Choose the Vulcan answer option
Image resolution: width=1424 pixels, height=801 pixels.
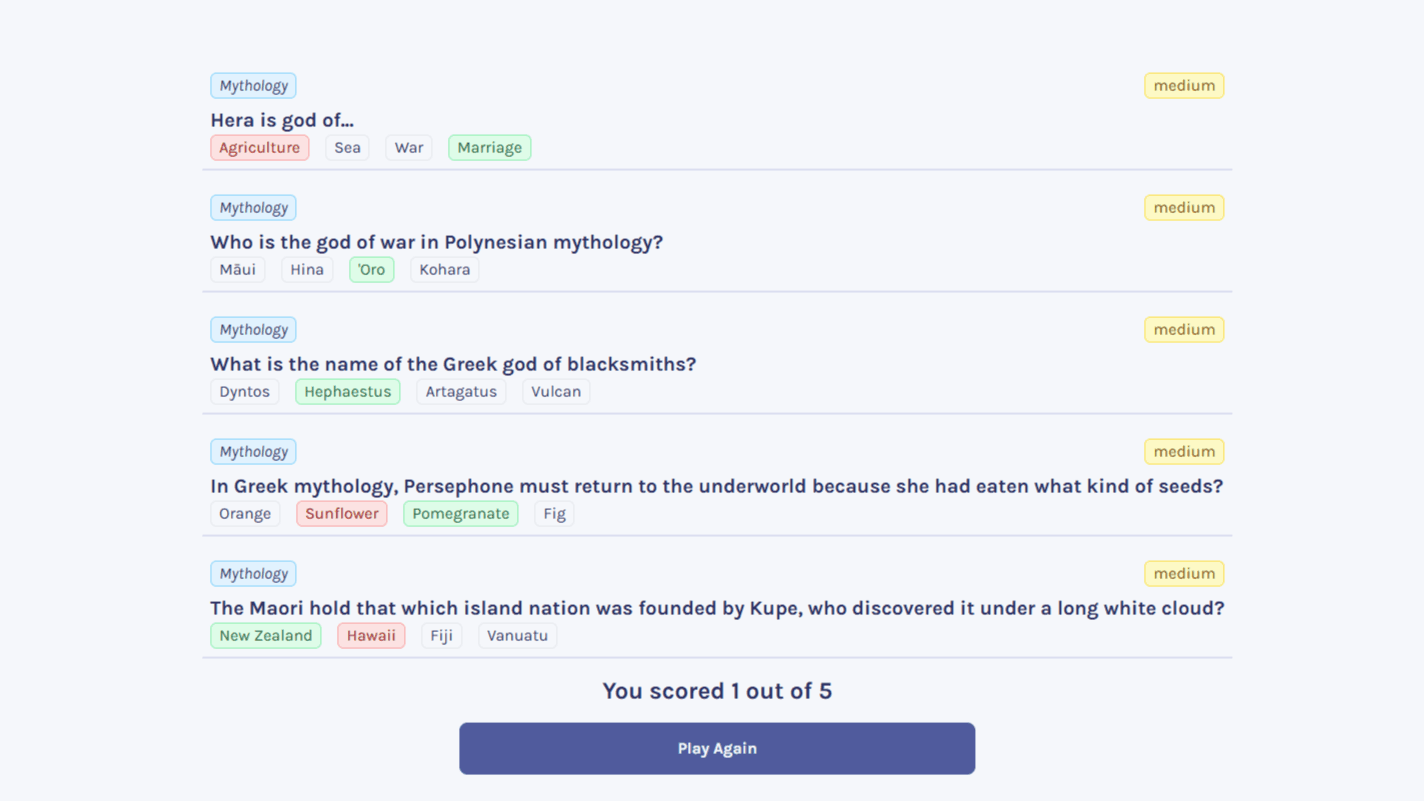click(555, 391)
